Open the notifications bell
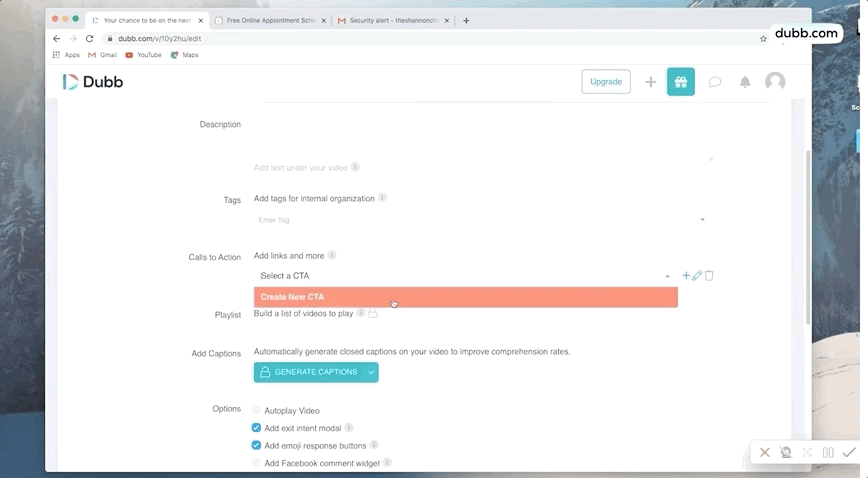 [x=745, y=82]
